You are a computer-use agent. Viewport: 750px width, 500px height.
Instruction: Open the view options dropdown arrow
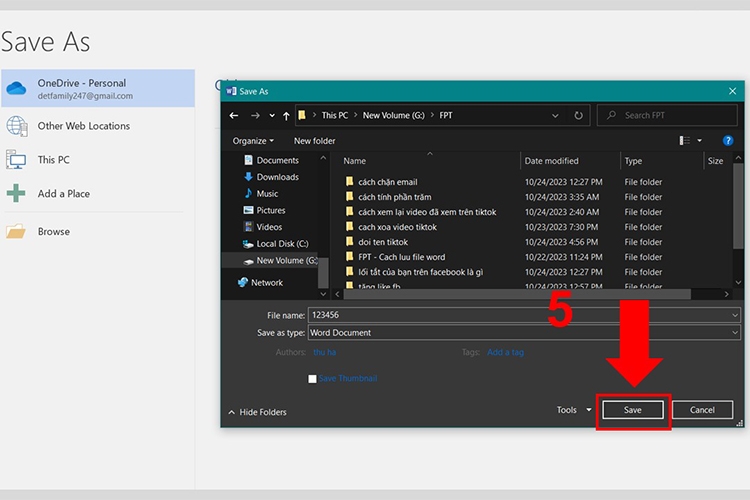point(699,140)
